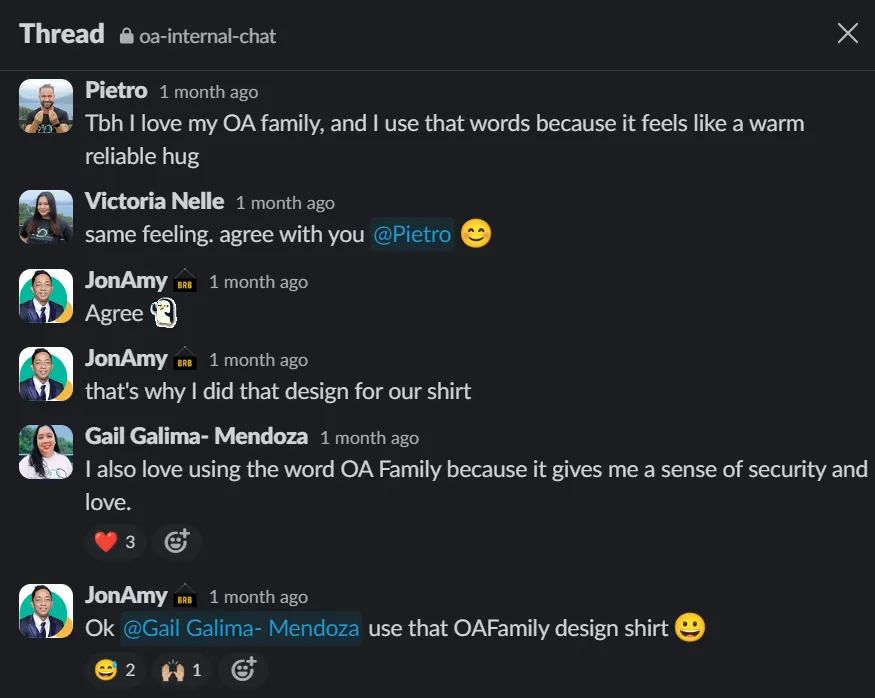
Task: Toggle the heart reaction with 3 votes
Action: (x=115, y=542)
